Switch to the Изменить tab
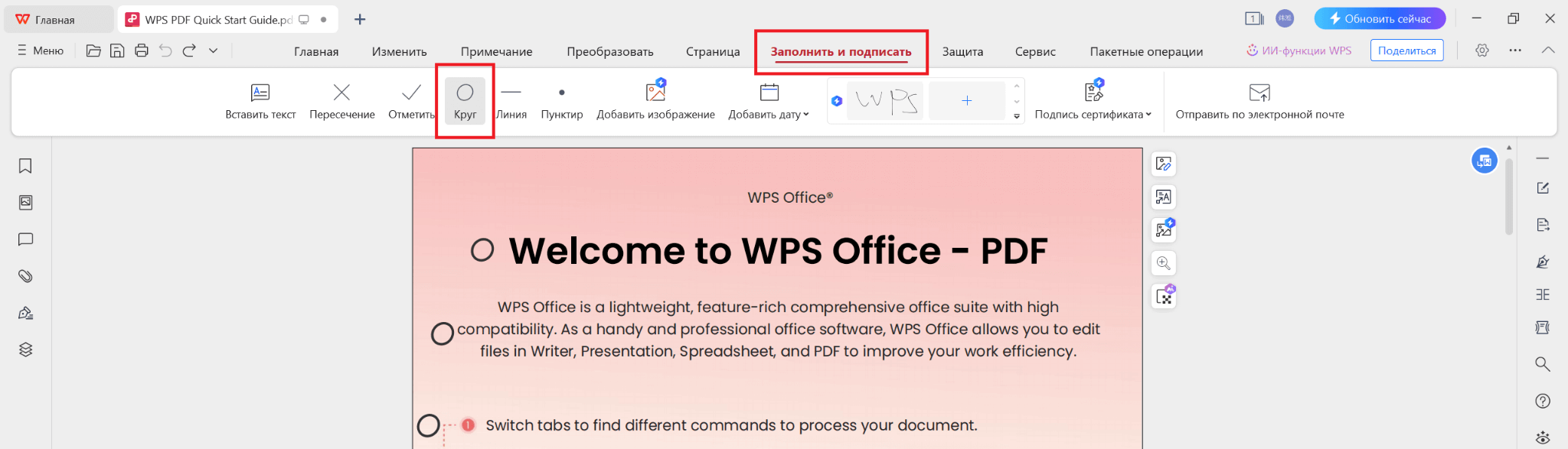 (x=399, y=51)
